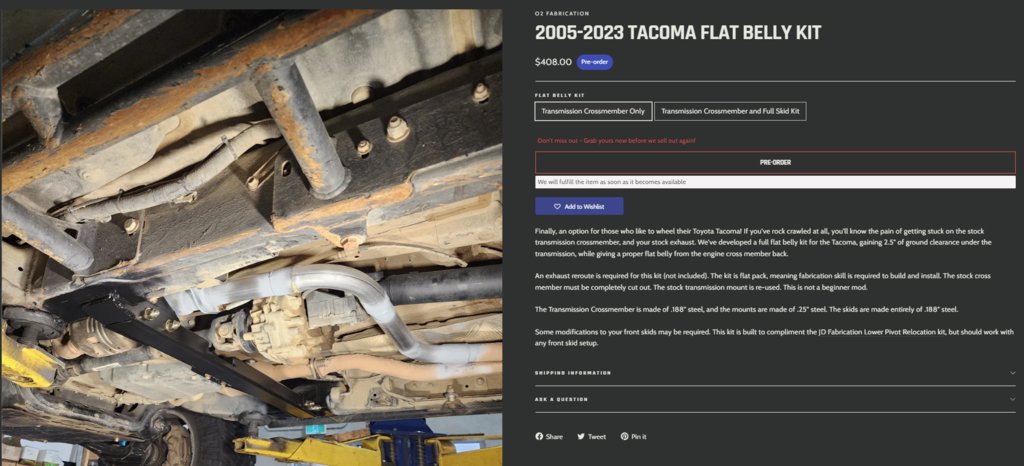1024x466 pixels.
Task: Click the Tweet link text
Action: tap(596, 437)
